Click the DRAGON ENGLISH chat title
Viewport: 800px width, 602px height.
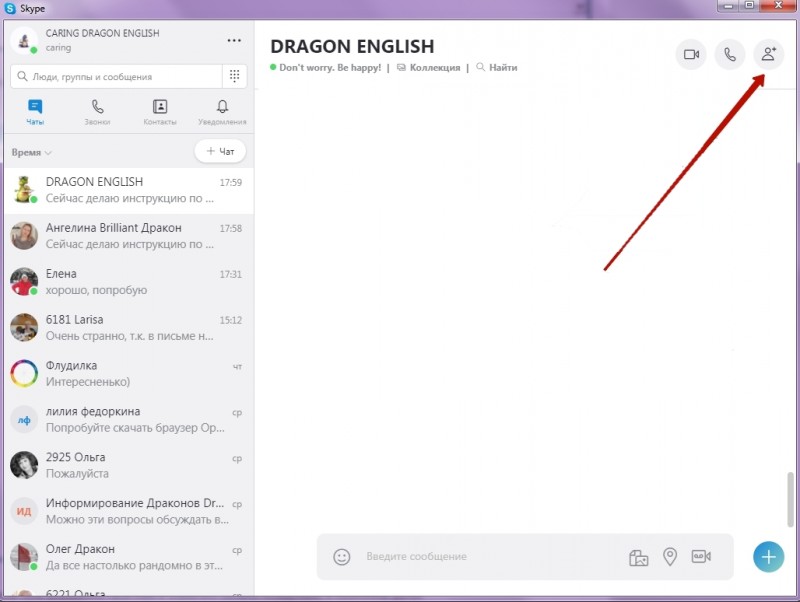coord(352,46)
